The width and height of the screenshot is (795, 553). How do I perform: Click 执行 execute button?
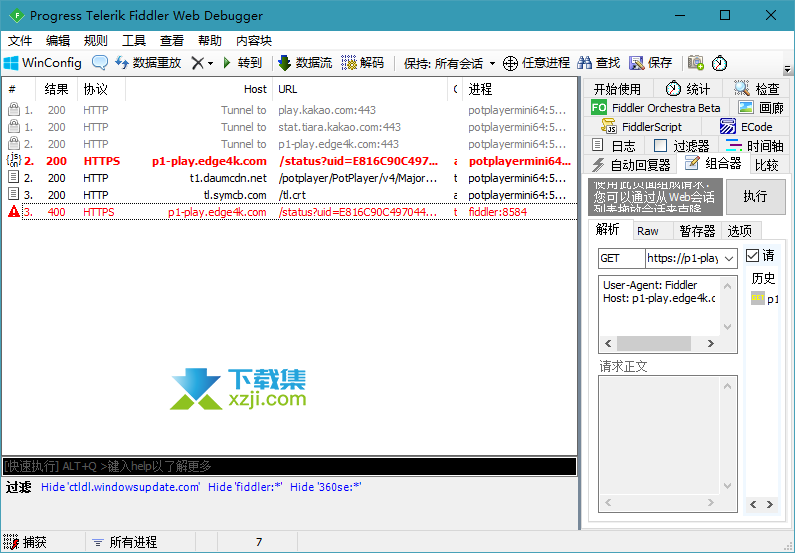coord(755,197)
